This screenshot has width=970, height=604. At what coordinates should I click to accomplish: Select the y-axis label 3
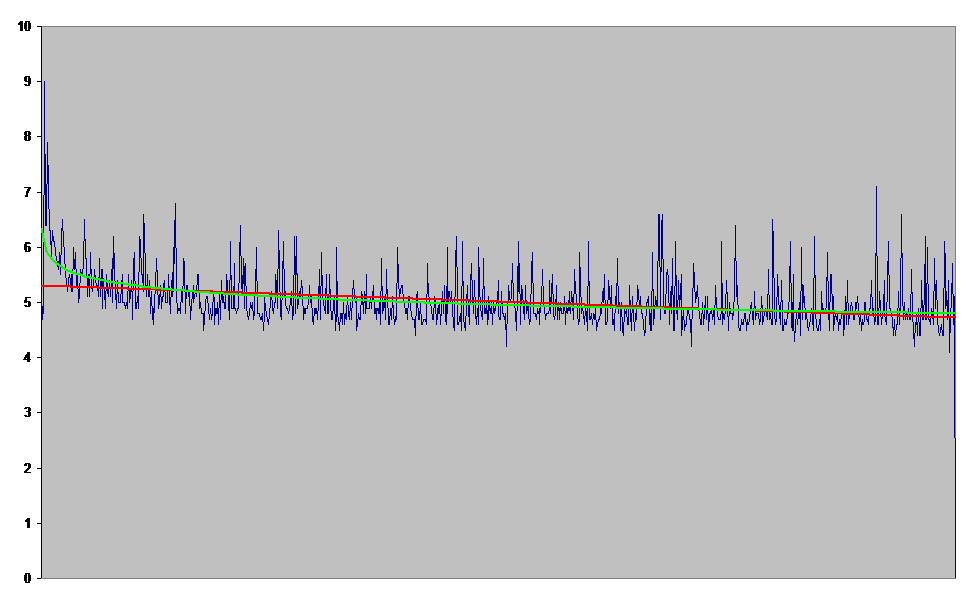[x=27, y=413]
